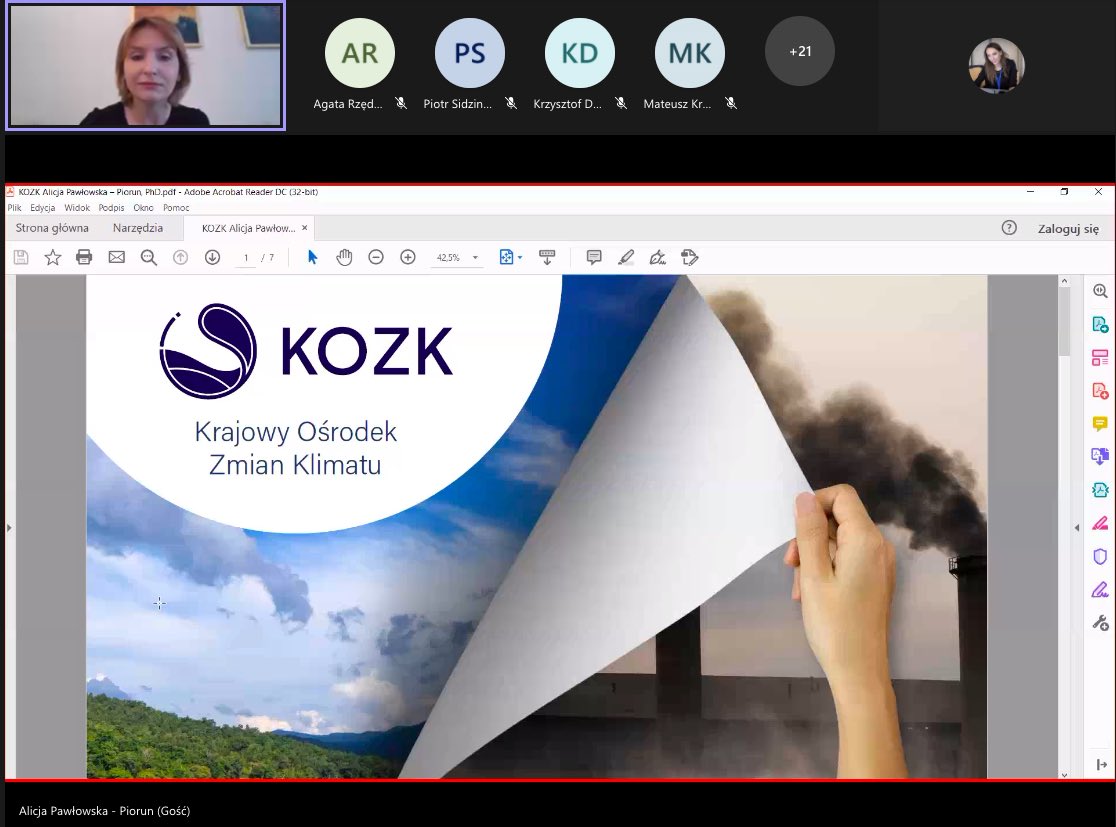Viewport: 1116px width, 827px height.
Task: Send file by email envelope icon
Action: pos(117,257)
